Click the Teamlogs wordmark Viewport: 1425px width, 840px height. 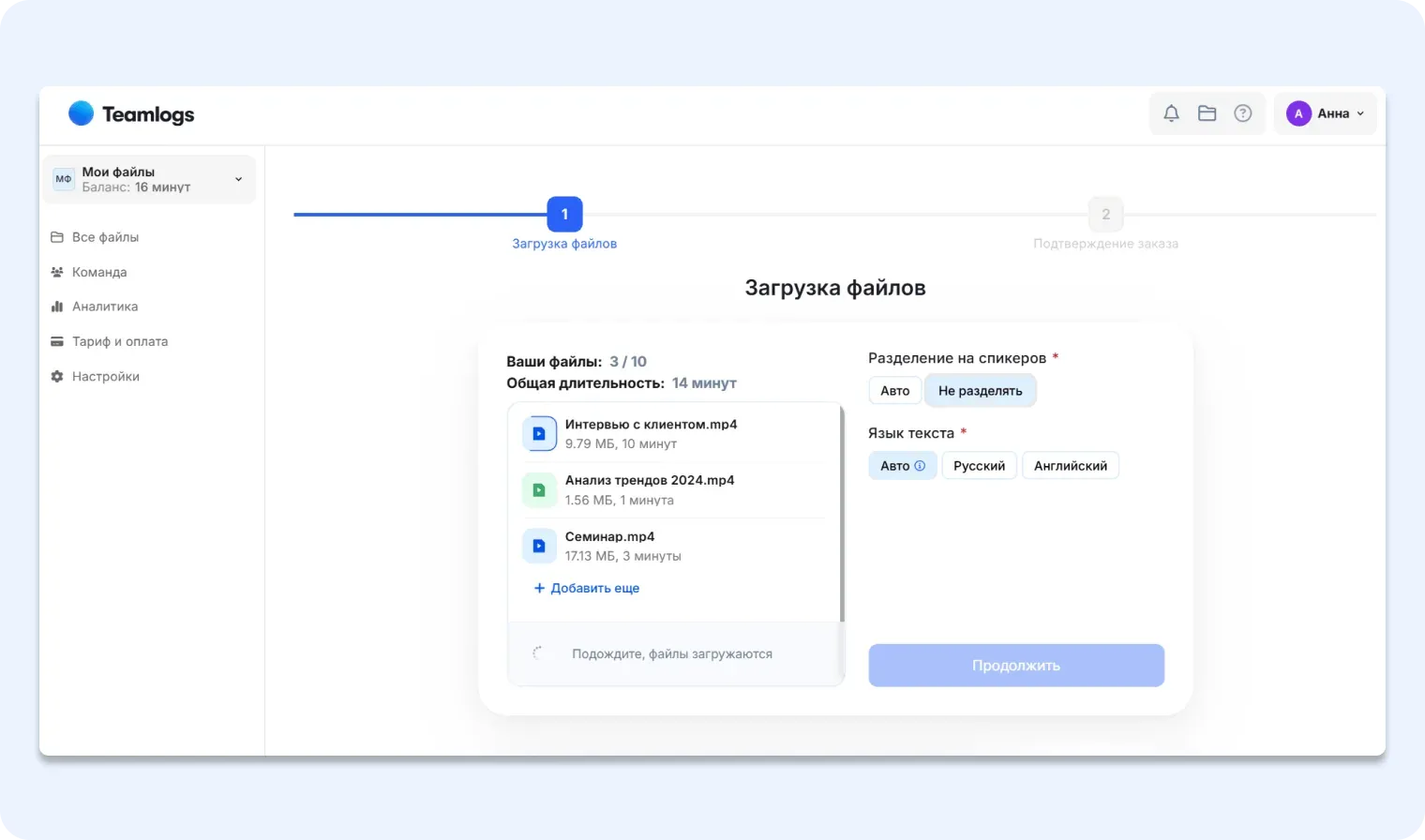148,114
